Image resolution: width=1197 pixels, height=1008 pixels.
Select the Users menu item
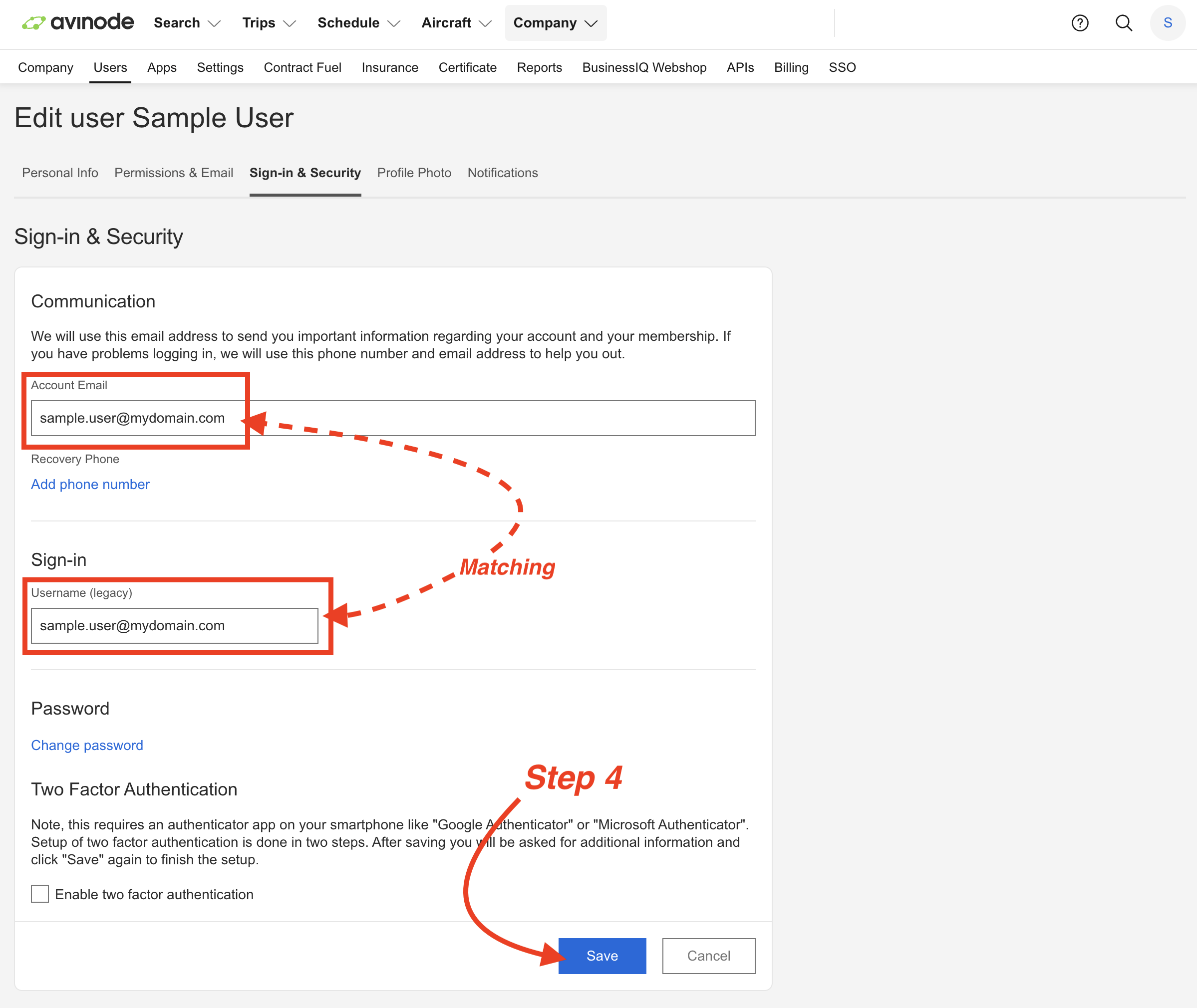click(110, 67)
